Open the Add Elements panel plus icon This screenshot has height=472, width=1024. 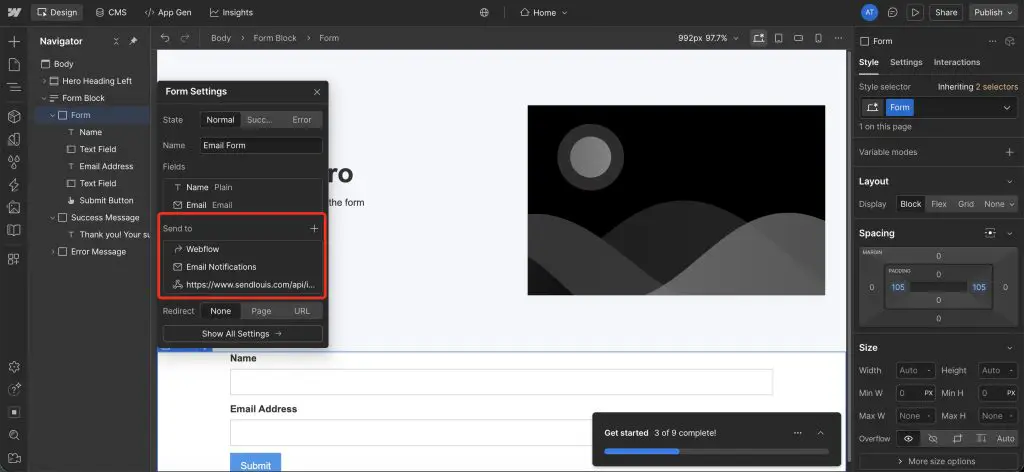14,42
